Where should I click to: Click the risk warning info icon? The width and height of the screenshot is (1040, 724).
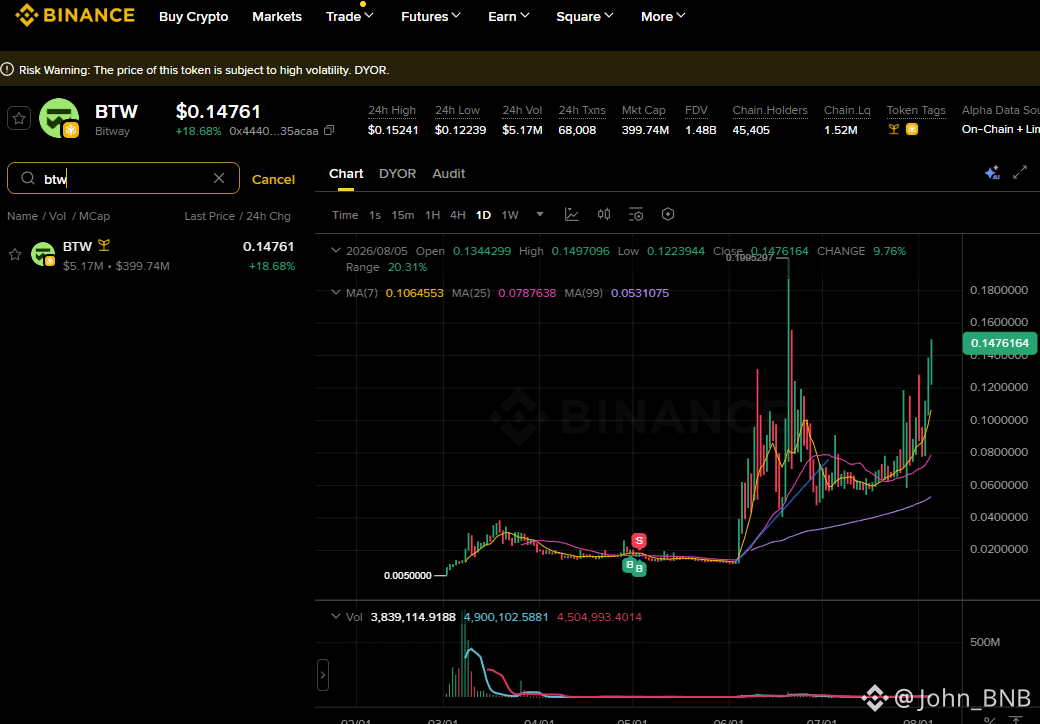tap(7, 69)
